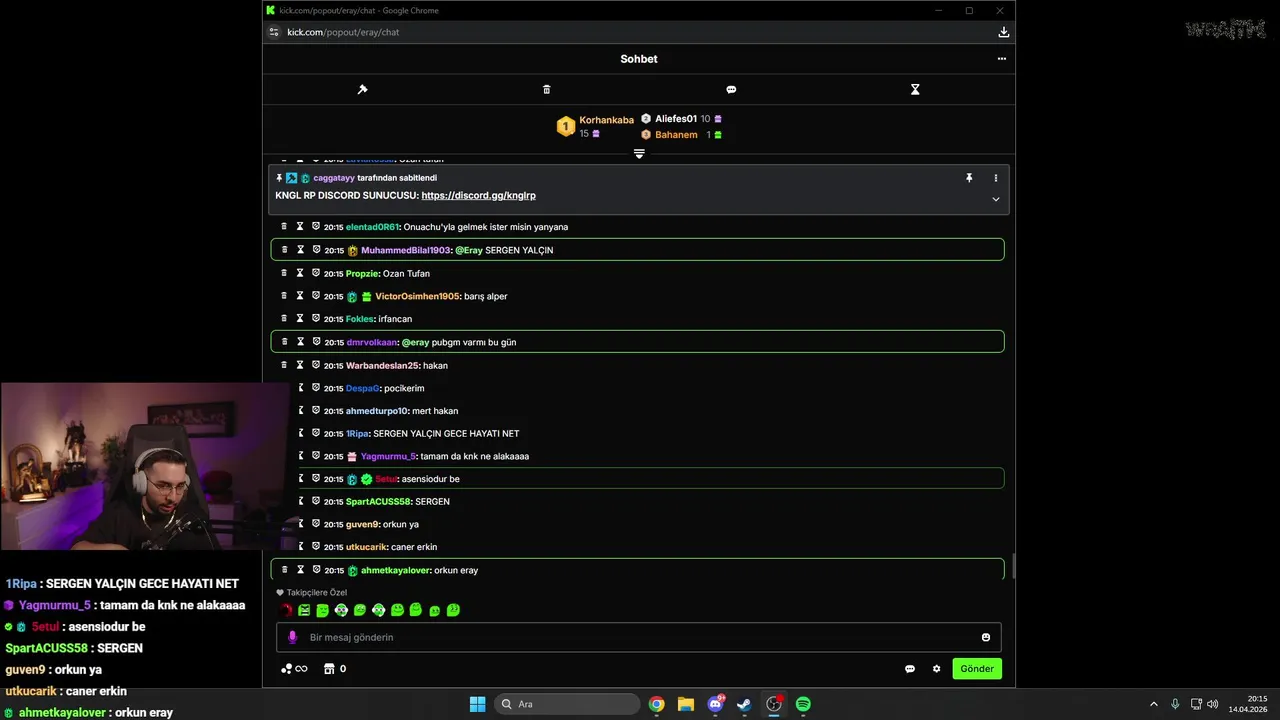Timeout user elentad0R61 with the hourglass

[x=300, y=227]
